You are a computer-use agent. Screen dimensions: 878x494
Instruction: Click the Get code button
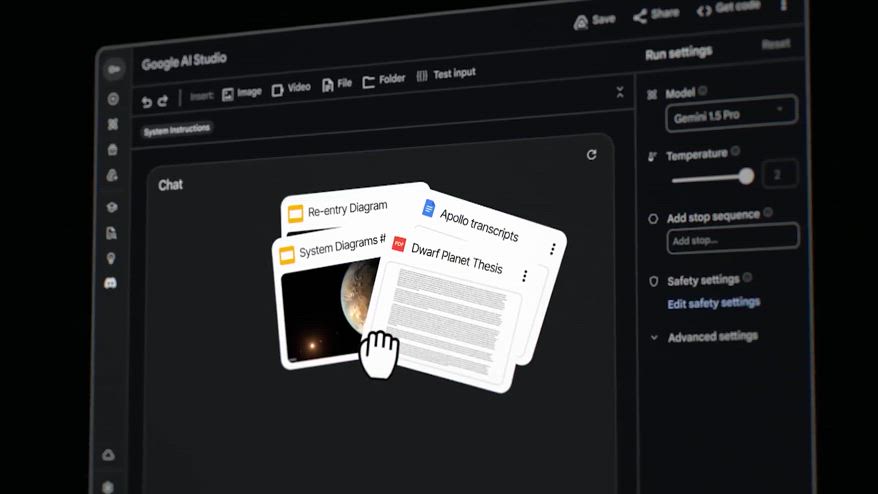tap(728, 8)
